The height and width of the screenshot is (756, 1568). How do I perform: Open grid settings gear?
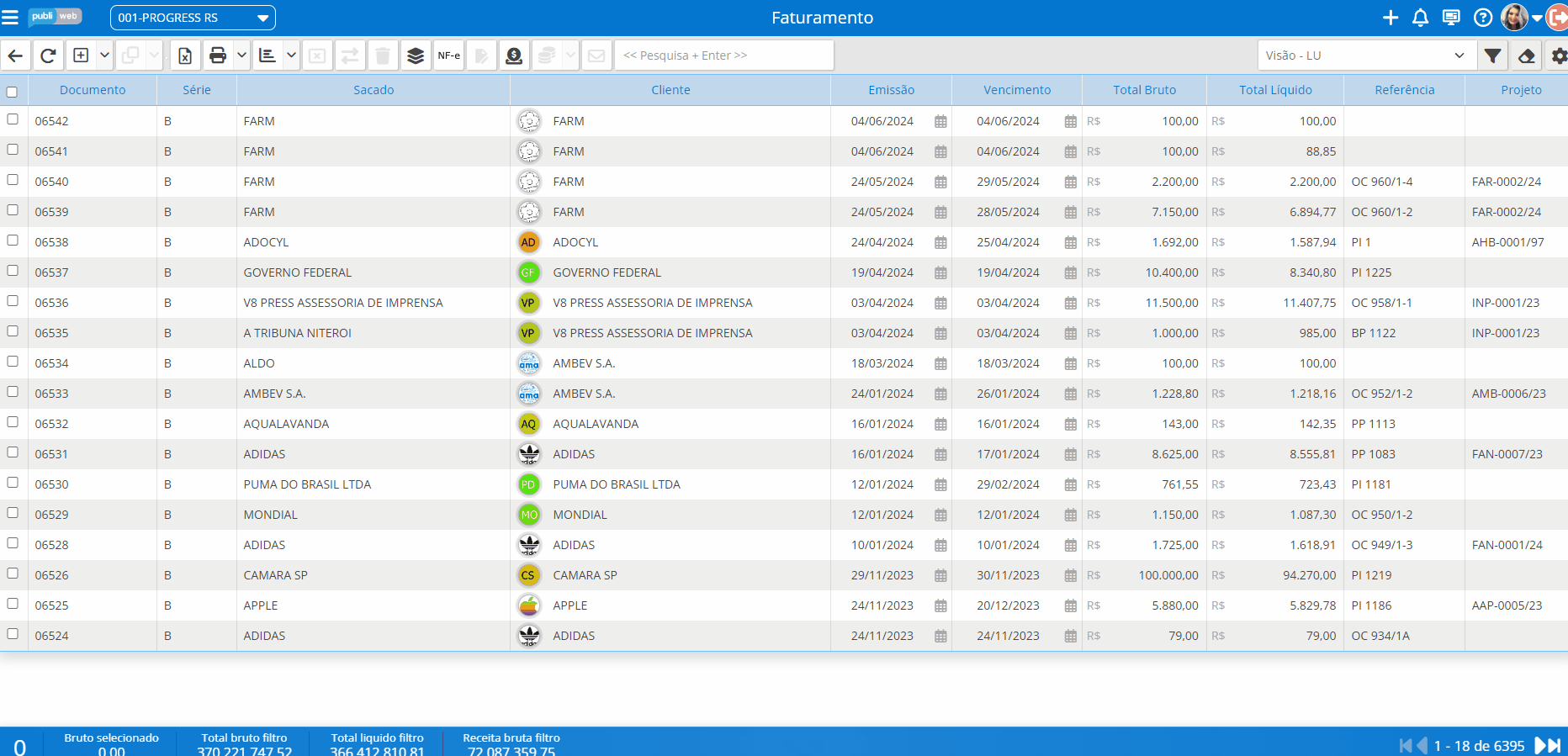click(1559, 56)
